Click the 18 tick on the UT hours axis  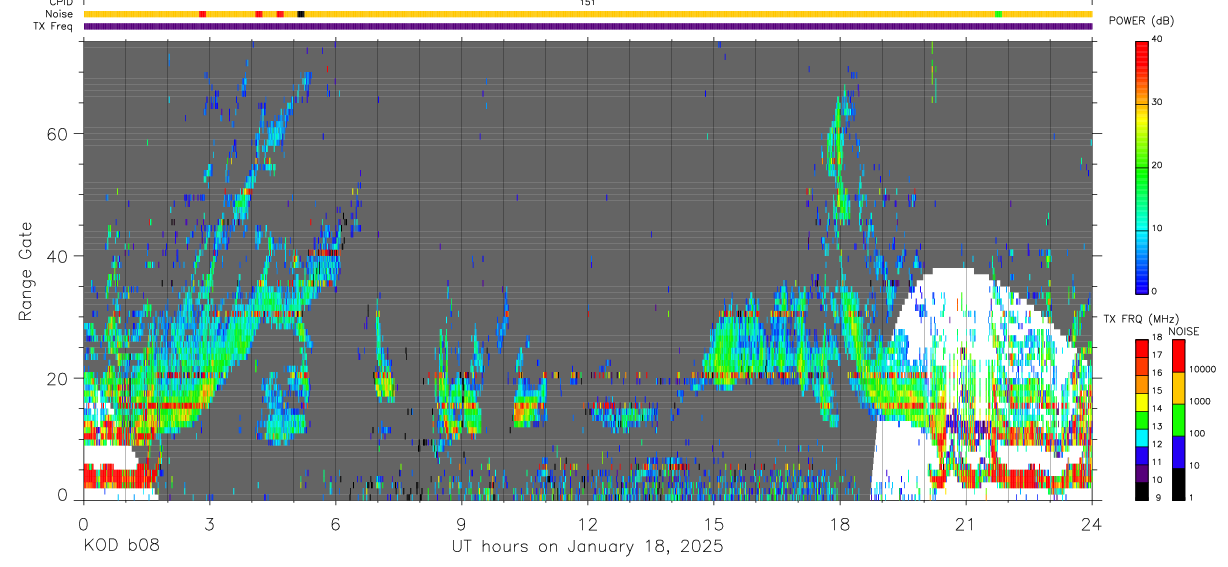[x=840, y=523]
